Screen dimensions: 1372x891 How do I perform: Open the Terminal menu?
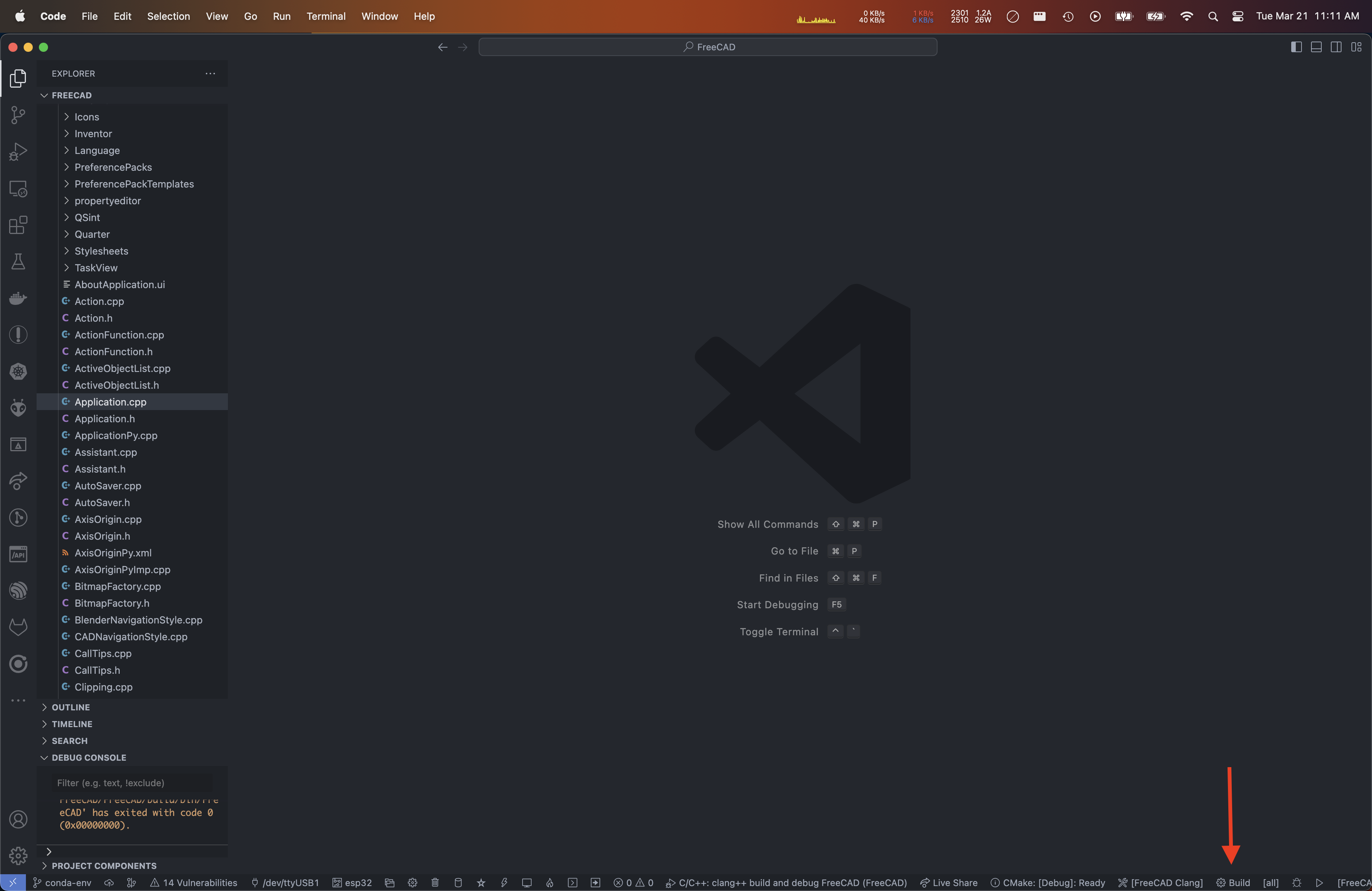[x=326, y=16]
